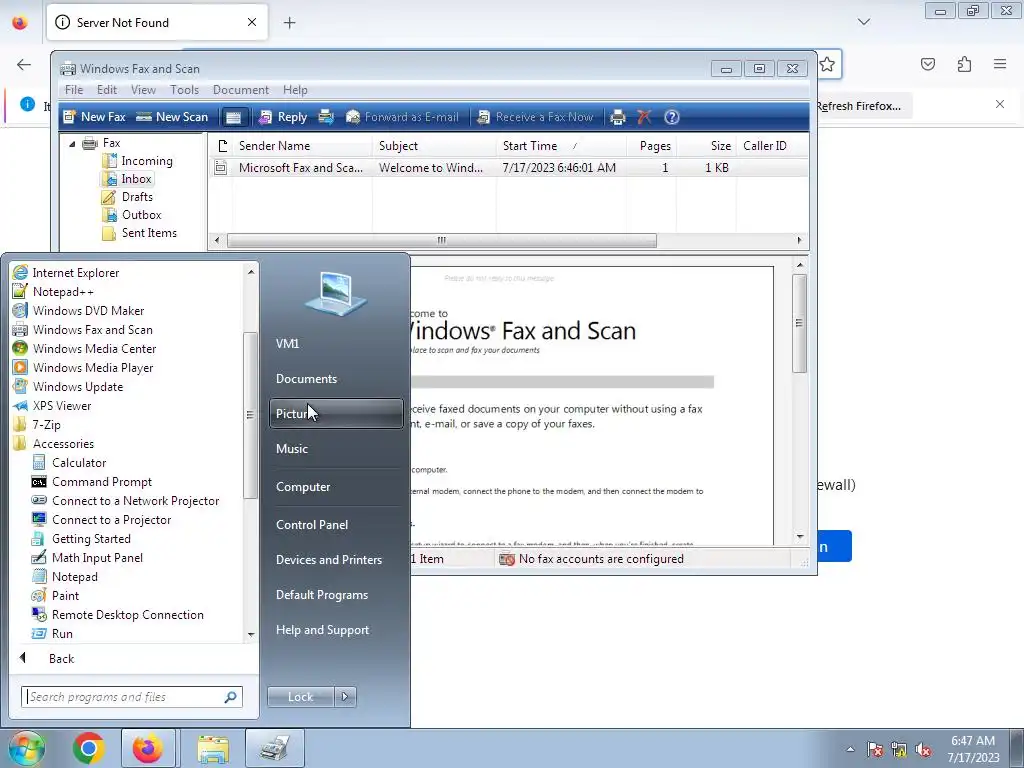Collapse the Fax tree node
This screenshot has height=768, width=1024.
pyautogui.click(x=72, y=143)
